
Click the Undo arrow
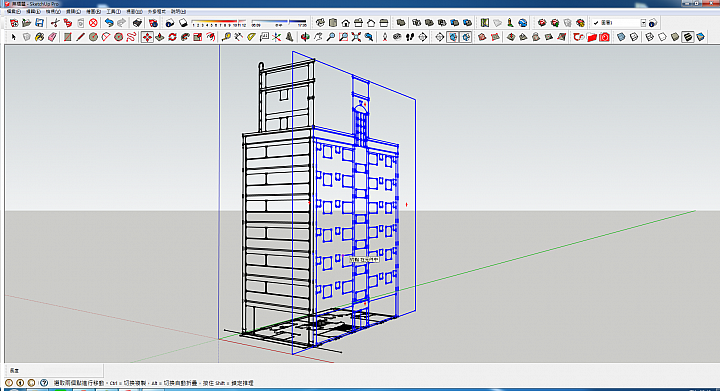point(109,23)
